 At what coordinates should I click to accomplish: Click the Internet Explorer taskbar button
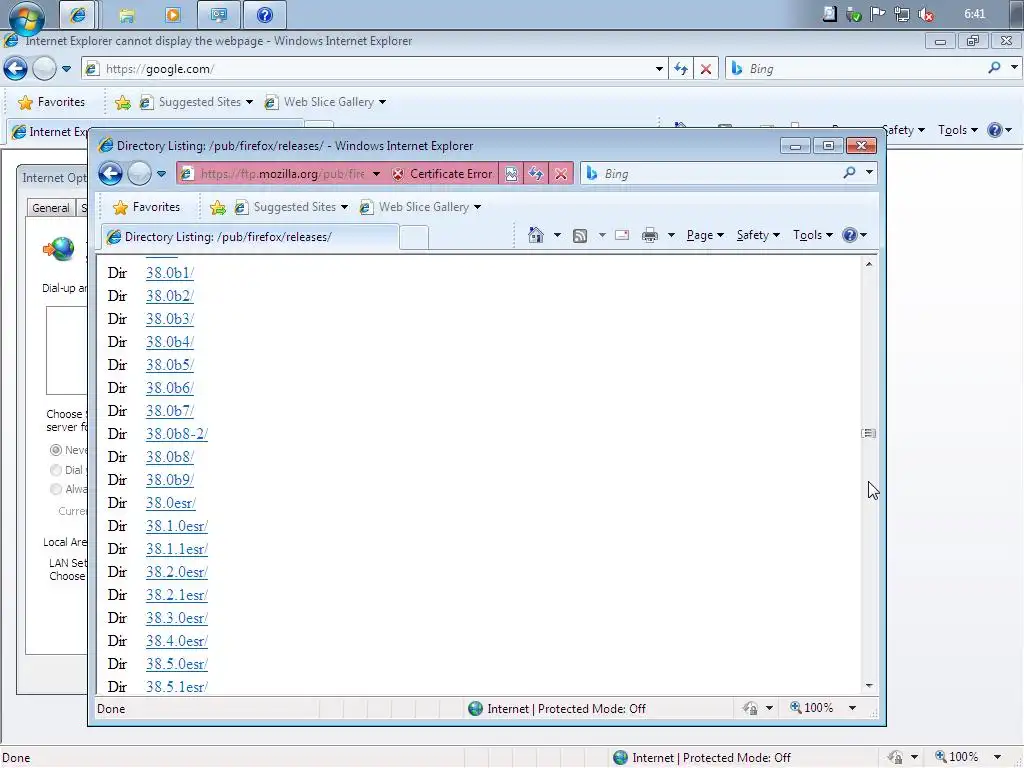pyautogui.click(x=78, y=15)
